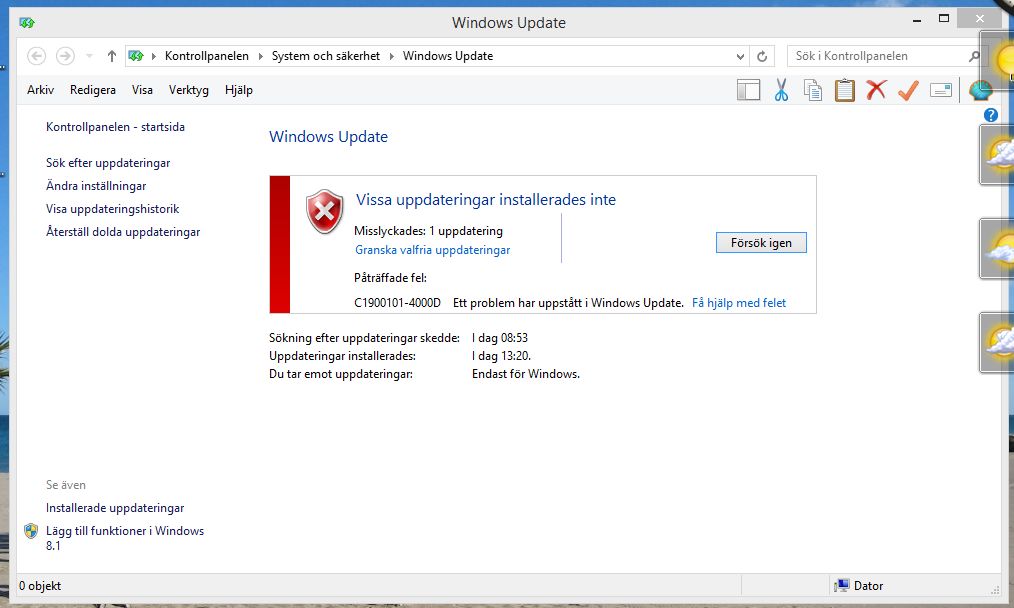Open the Arkiv menu

[40, 91]
